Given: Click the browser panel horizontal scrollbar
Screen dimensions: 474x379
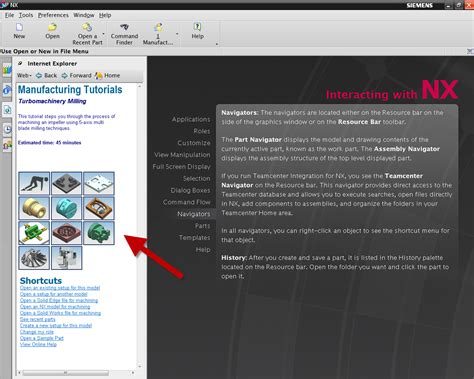Looking at the screenshot, I should point(66,372).
